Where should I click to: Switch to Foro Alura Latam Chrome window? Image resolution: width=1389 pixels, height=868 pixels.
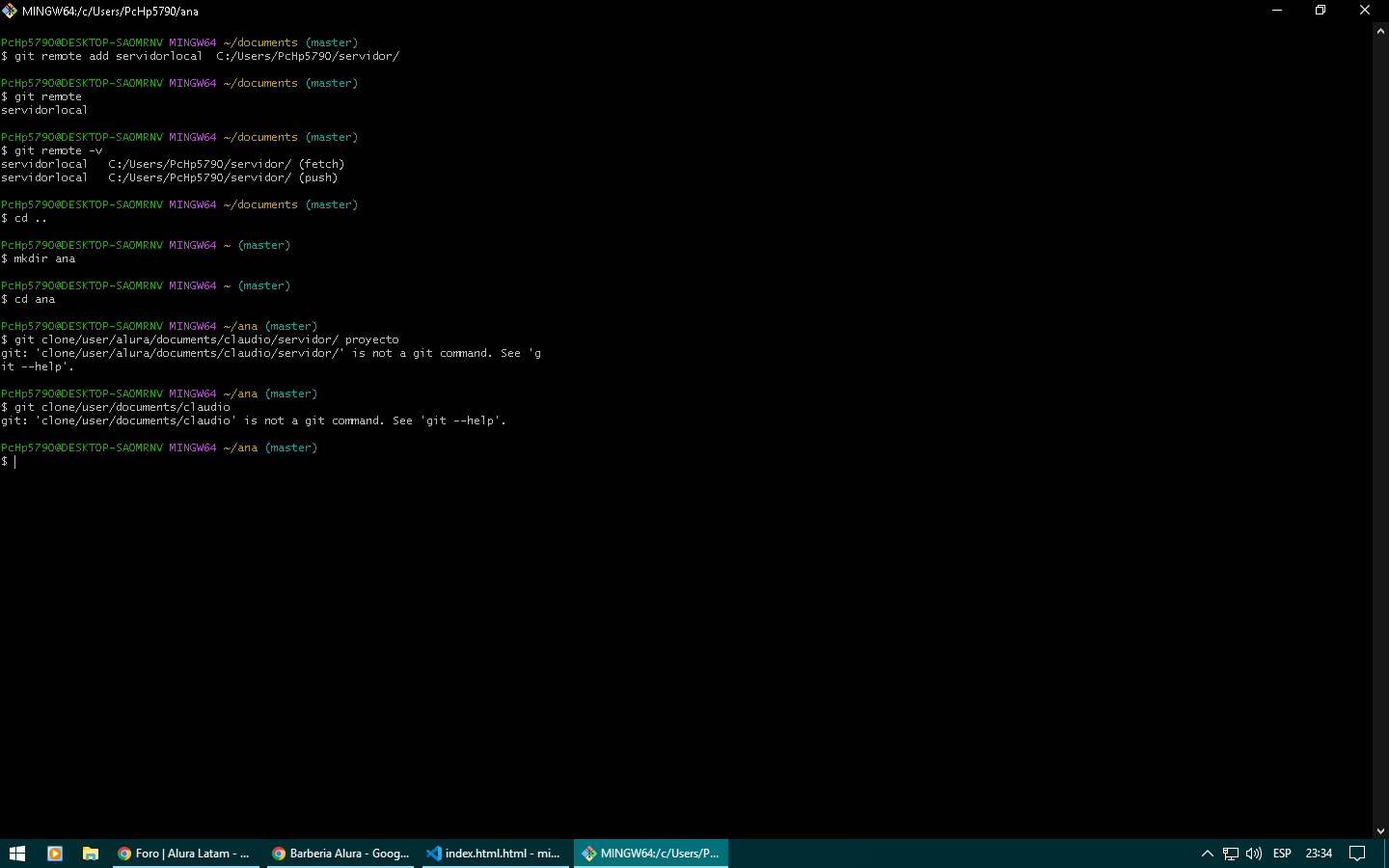186,854
